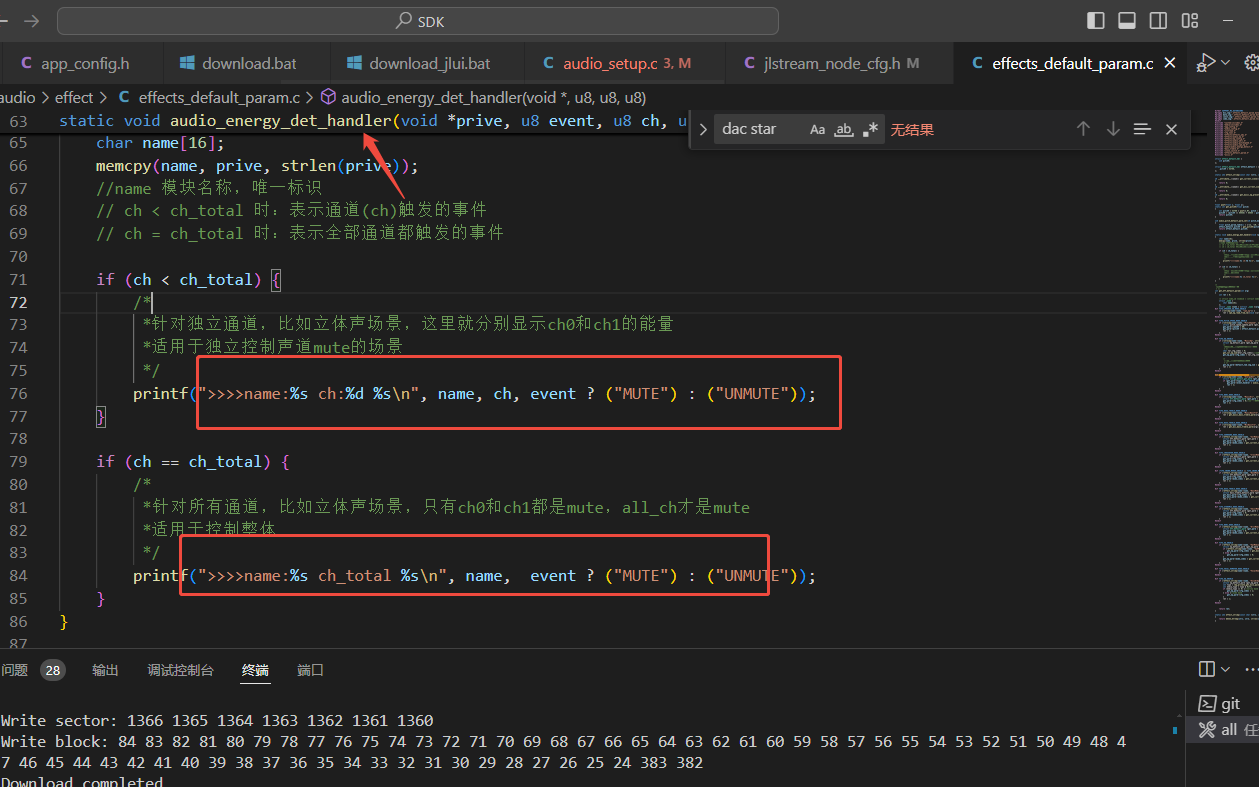The width and height of the screenshot is (1259, 787).
Task: Open the run options dropdown arrow
Action: click(1226, 62)
